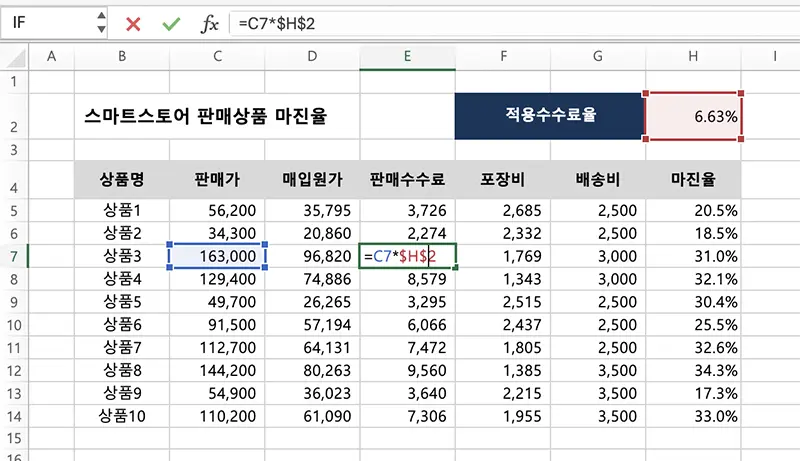Select row 4 header
The width and height of the screenshot is (800, 461).
(14, 180)
